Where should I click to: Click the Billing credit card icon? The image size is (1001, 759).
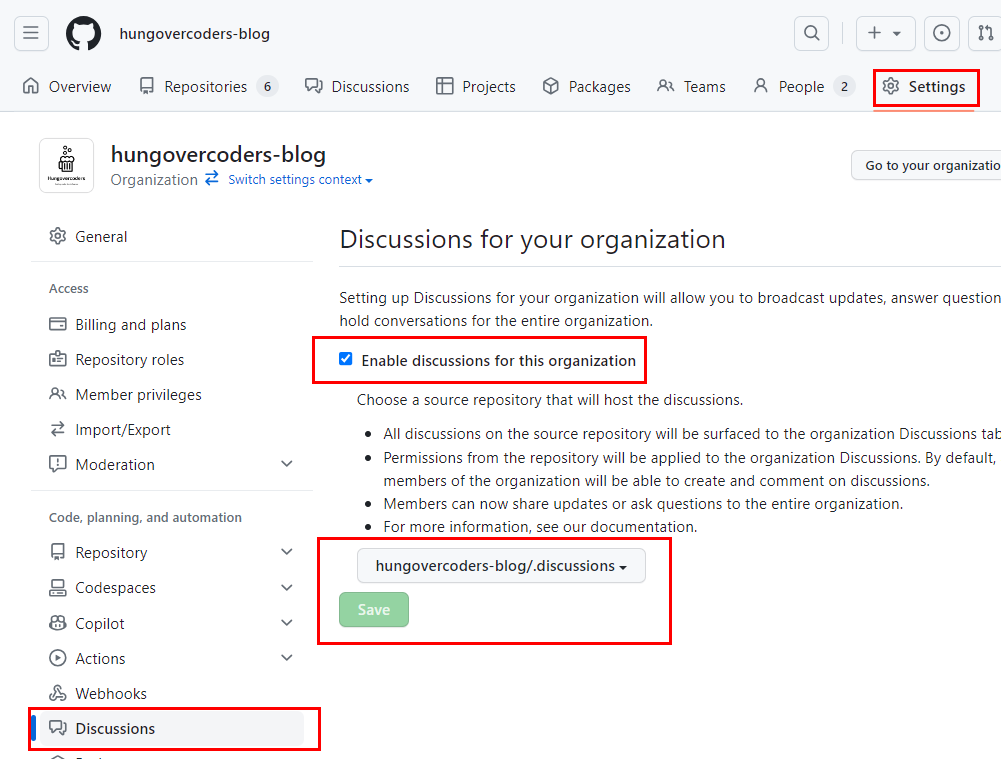(57, 324)
